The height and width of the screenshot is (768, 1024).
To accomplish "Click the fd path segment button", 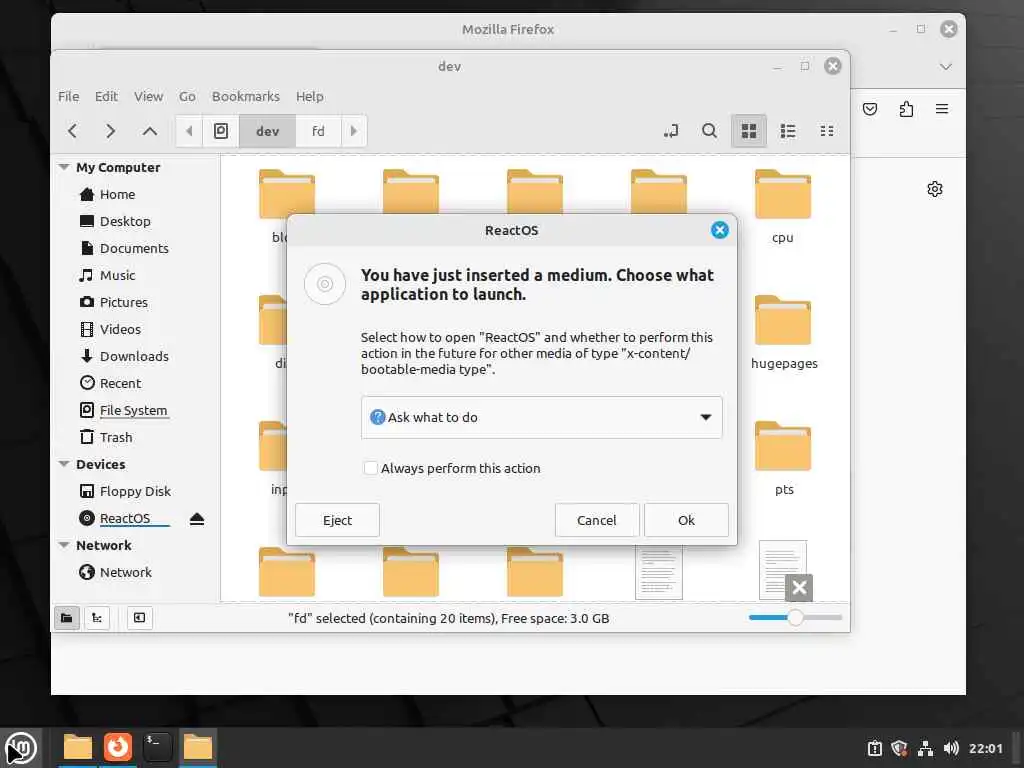I will click(318, 131).
